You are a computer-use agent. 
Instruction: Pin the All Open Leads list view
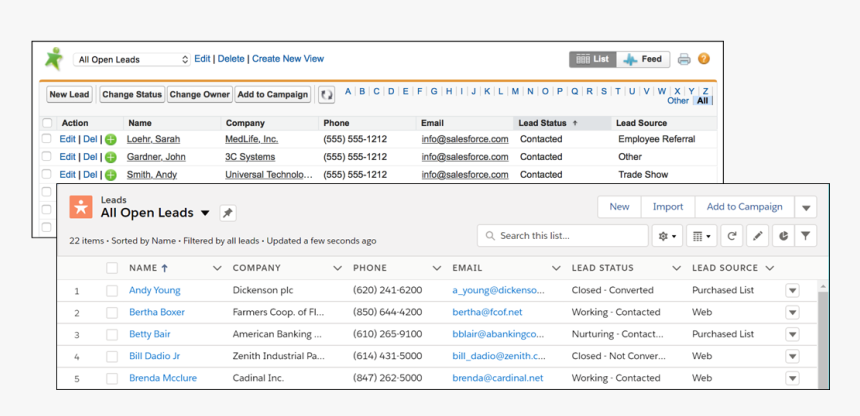click(228, 213)
